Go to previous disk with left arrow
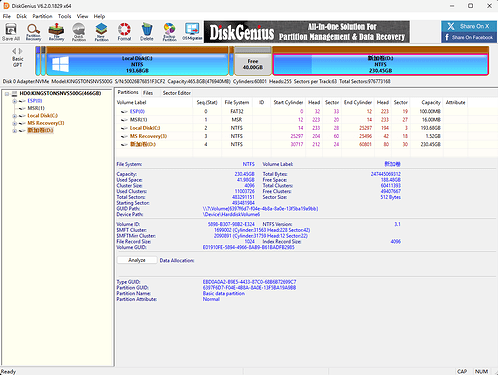 point(14,51)
